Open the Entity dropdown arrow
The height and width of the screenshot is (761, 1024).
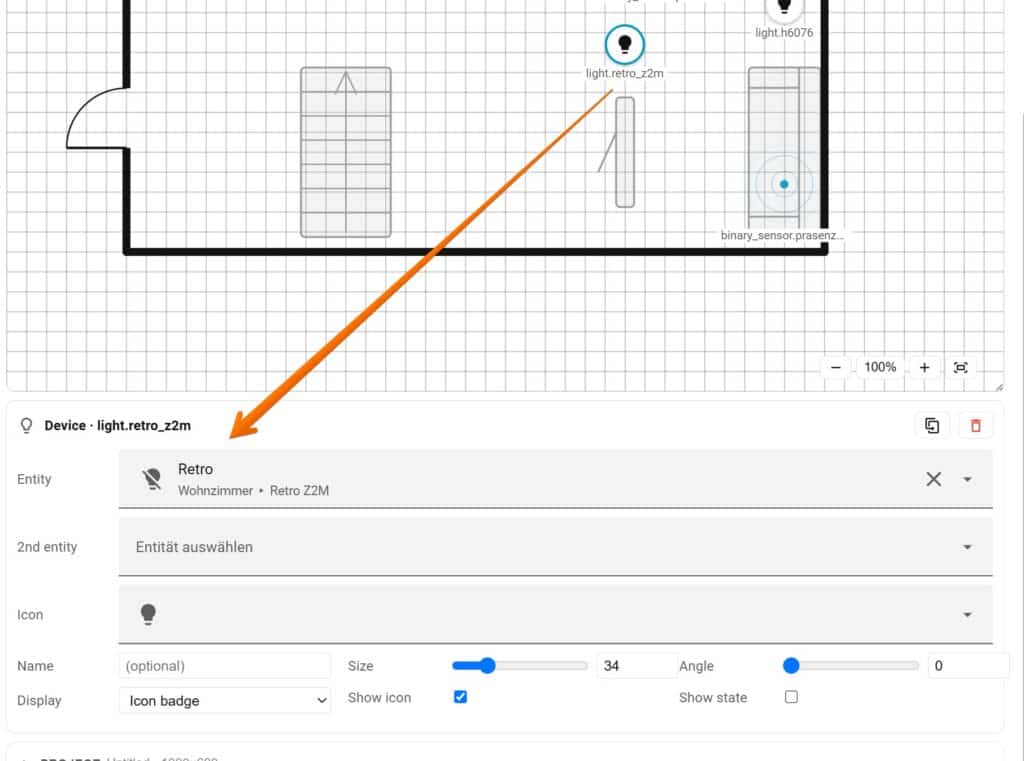(967, 479)
